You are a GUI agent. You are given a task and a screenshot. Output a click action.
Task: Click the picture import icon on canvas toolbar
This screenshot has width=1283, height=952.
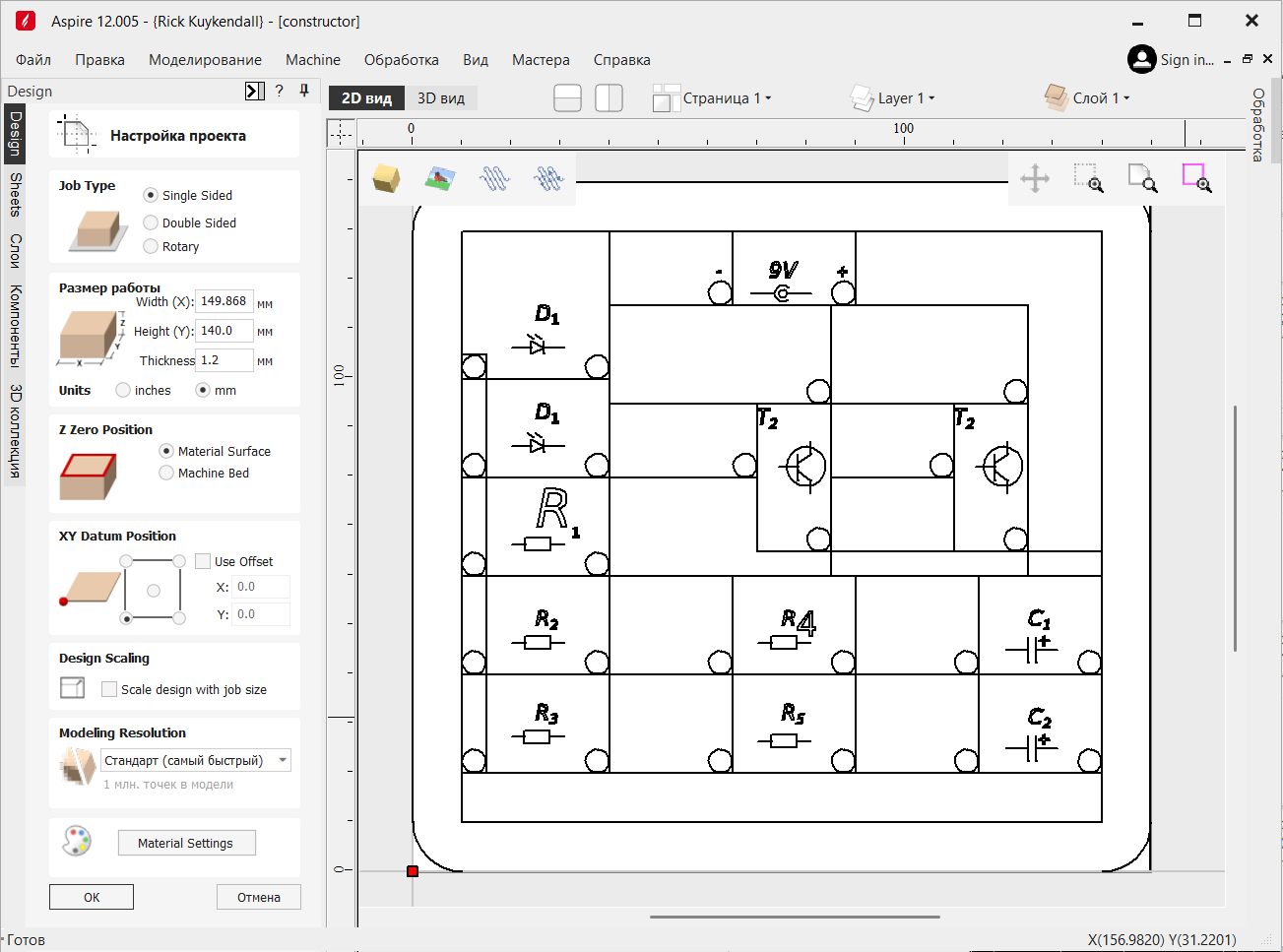point(440,178)
